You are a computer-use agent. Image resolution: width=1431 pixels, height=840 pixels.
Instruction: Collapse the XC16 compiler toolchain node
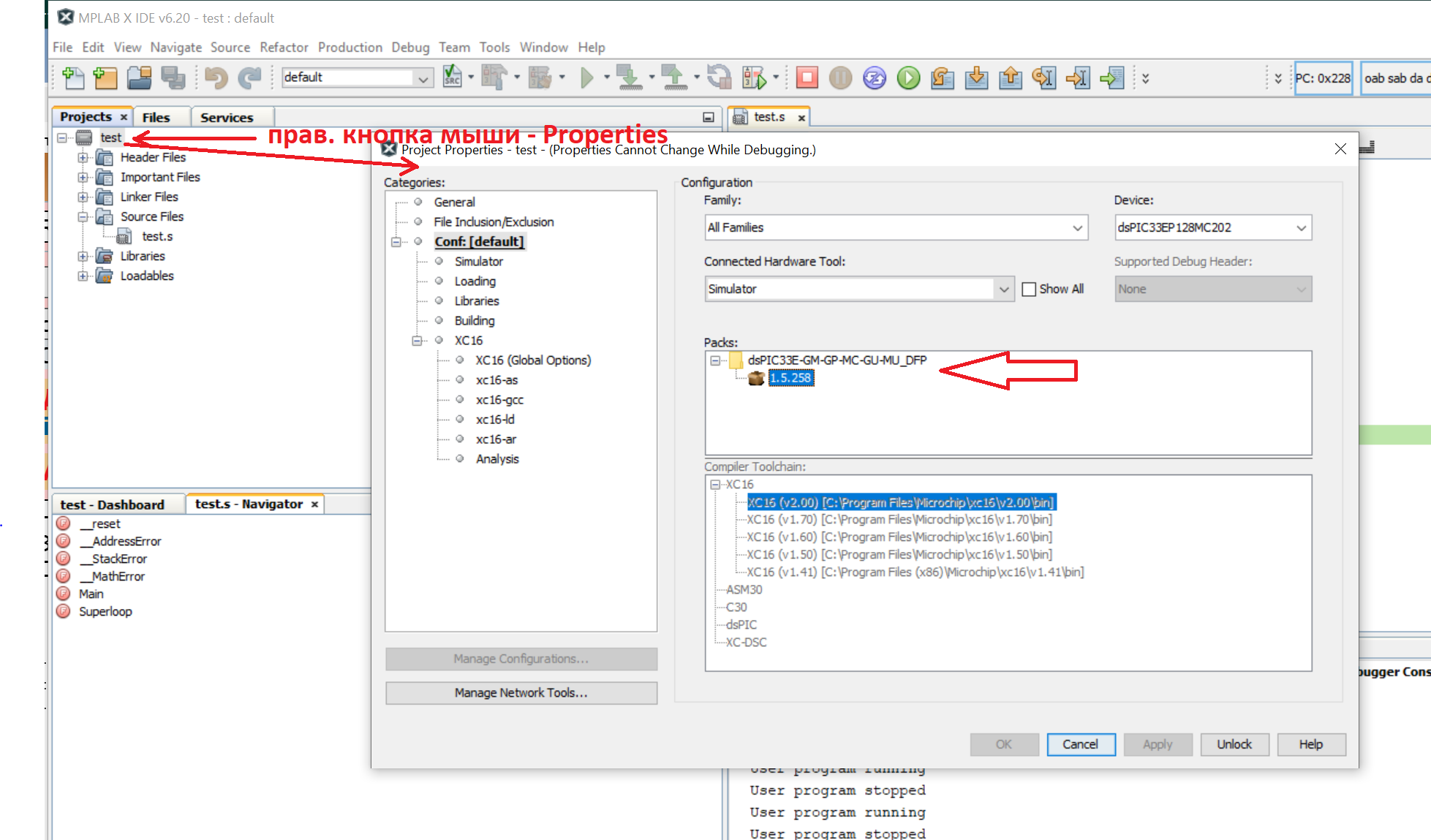click(715, 484)
